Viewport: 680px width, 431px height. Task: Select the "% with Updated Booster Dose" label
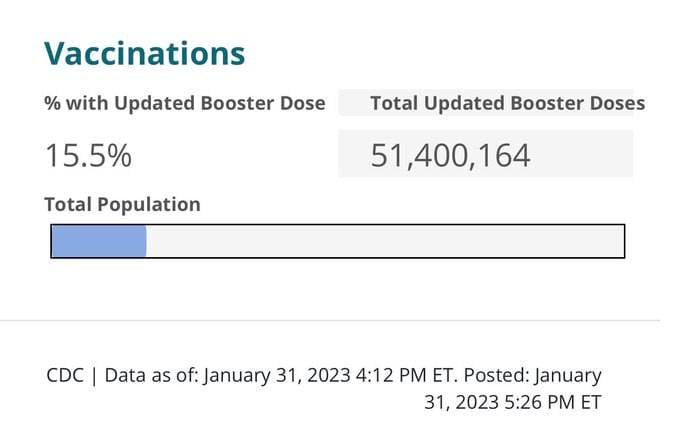(x=184, y=103)
